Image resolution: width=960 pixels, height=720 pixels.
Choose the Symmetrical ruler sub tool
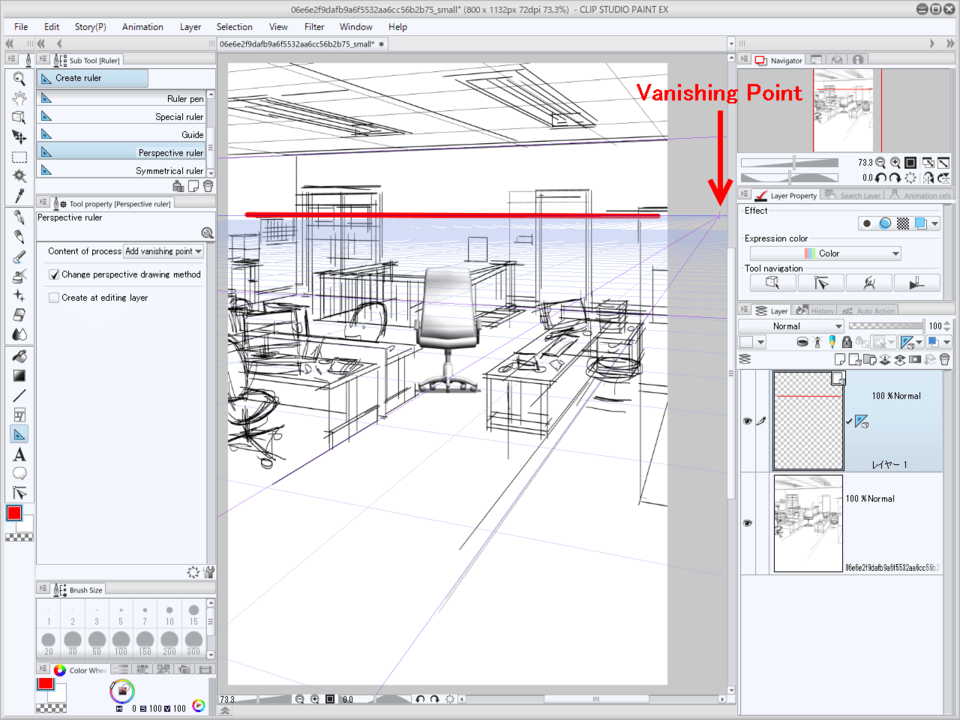[169, 171]
